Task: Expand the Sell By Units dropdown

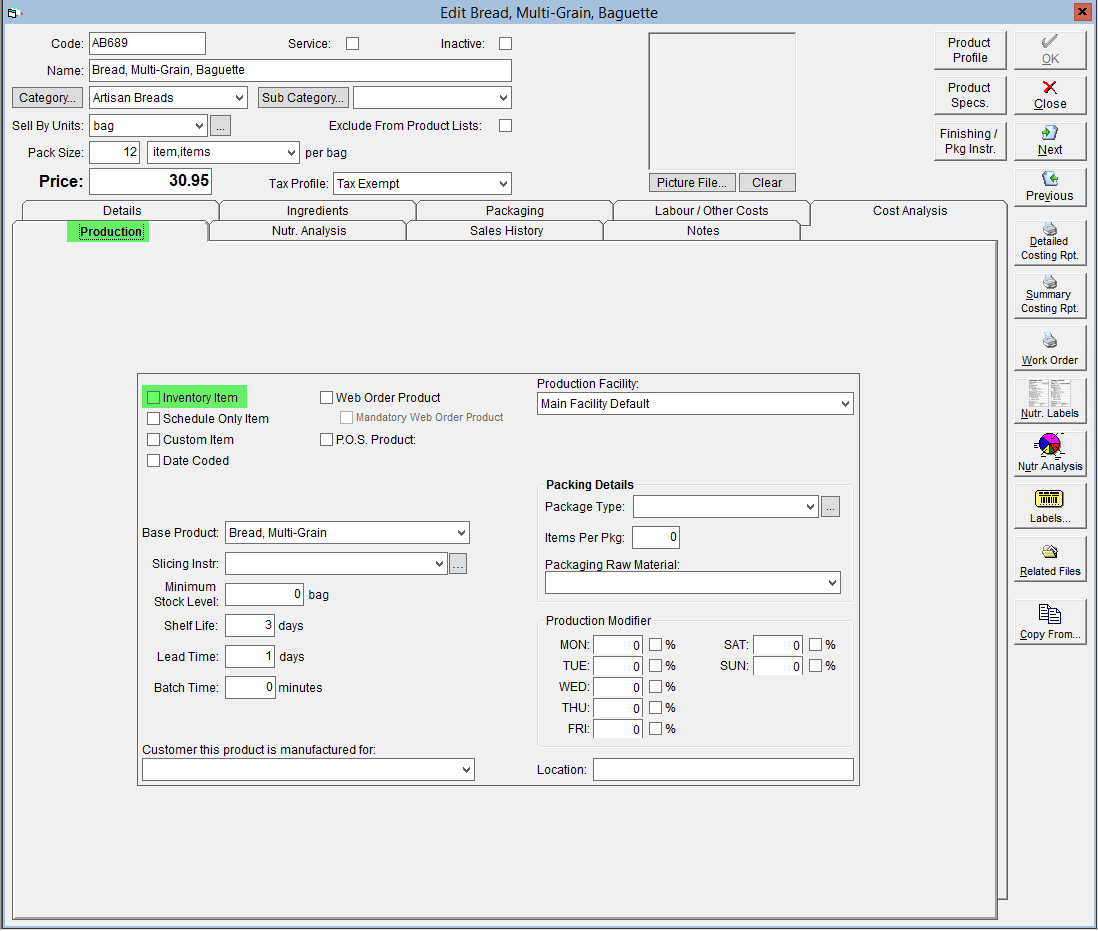Action: pos(200,126)
